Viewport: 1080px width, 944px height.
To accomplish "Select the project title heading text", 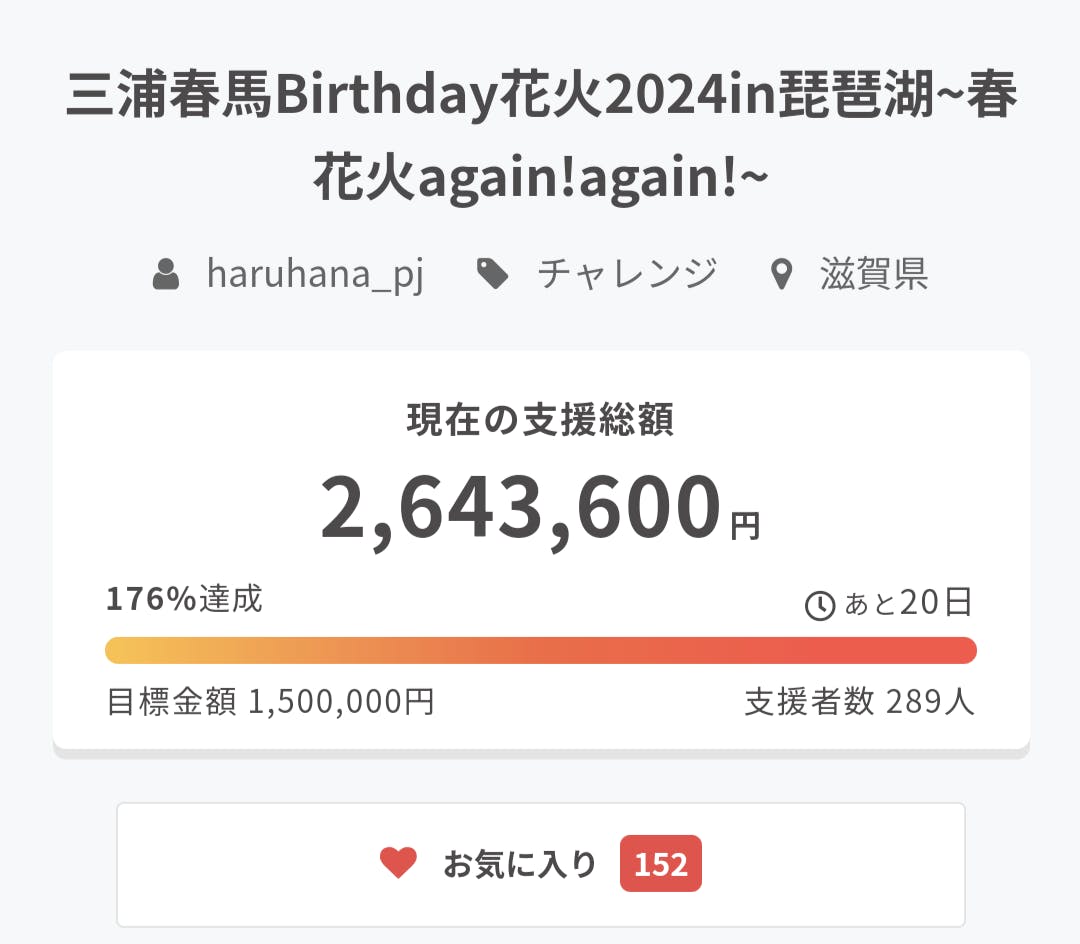I will pyautogui.click(x=540, y=100).
